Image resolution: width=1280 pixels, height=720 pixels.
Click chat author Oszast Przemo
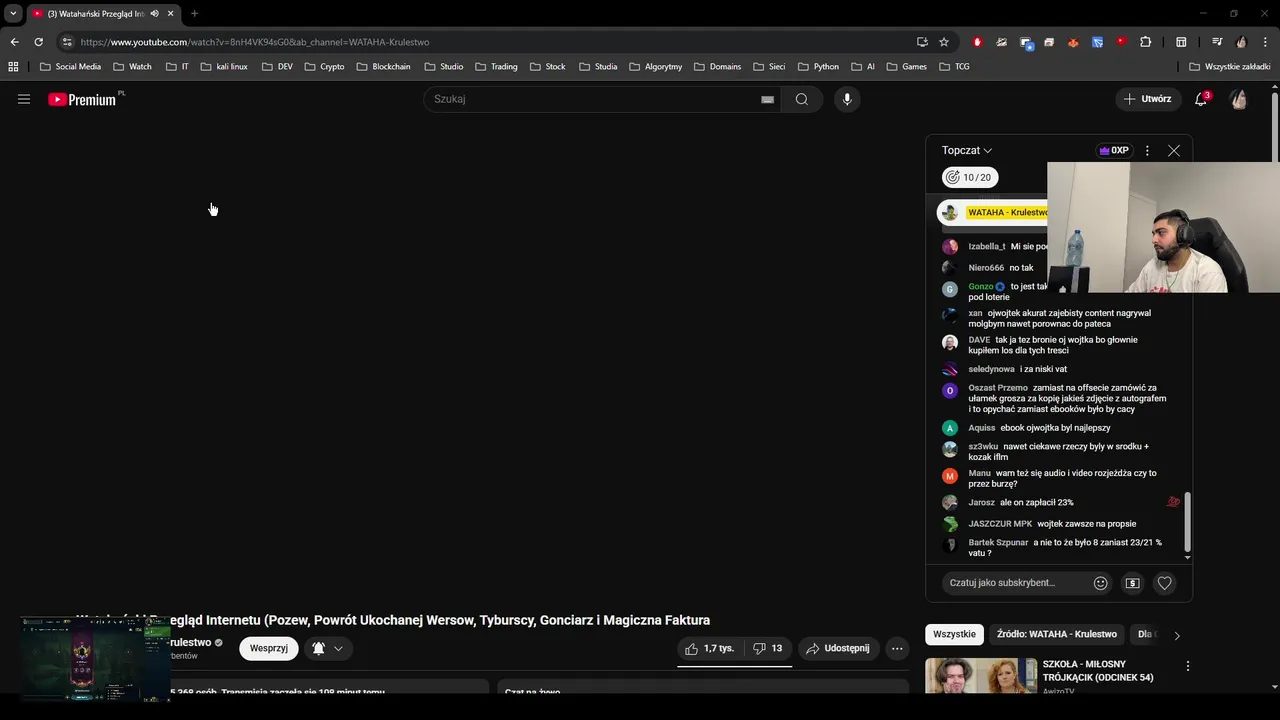998,388
